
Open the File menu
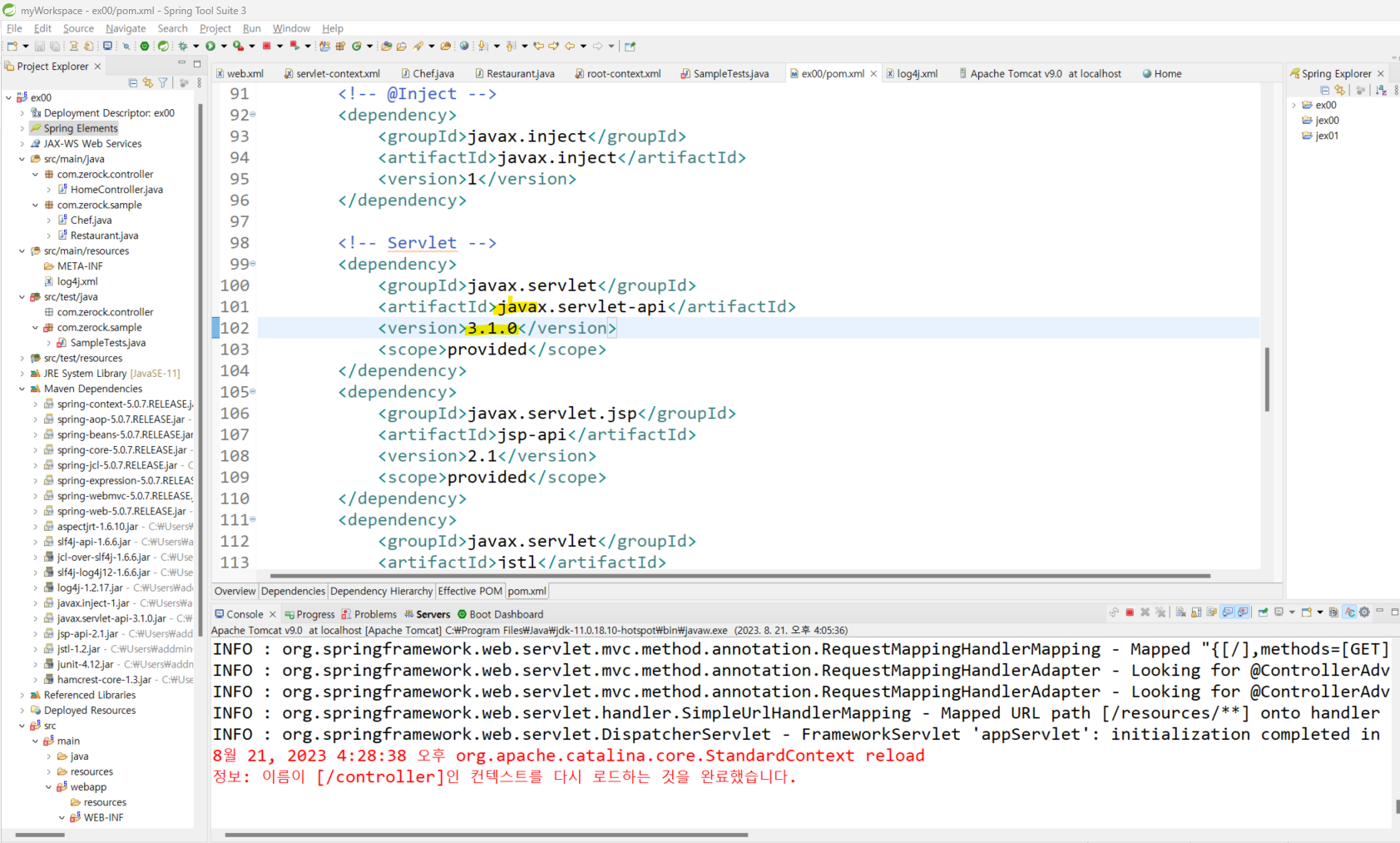(x=14, y=28)
